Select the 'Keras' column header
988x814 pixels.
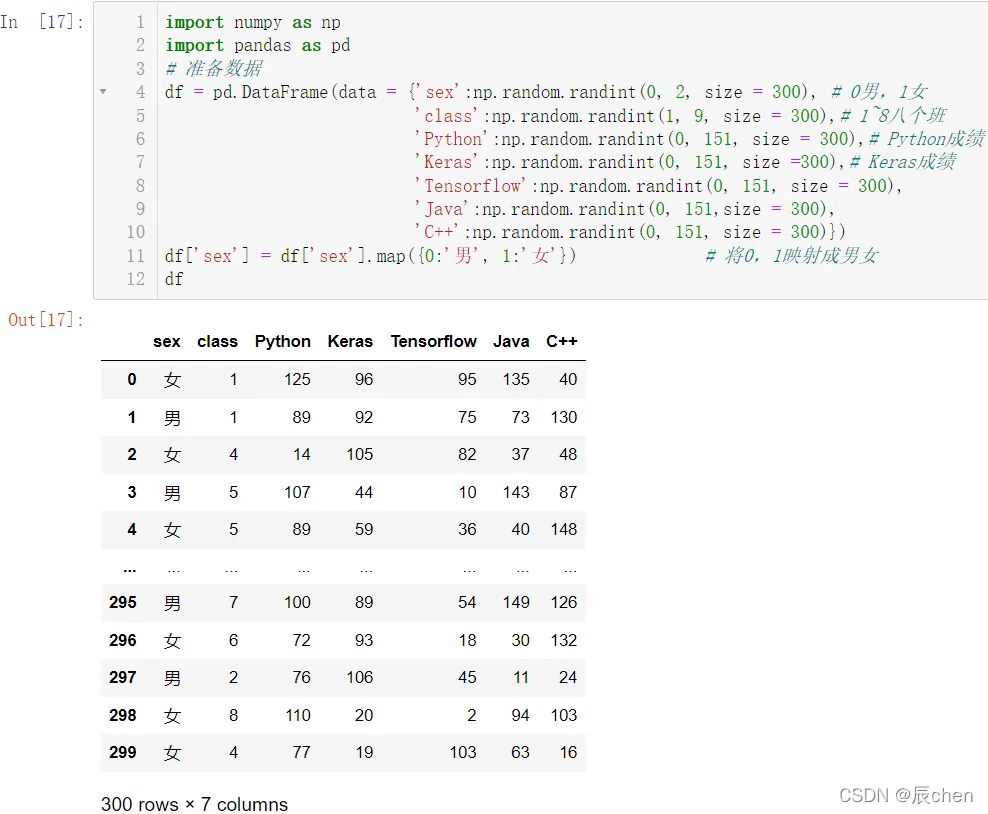[x=350, y=341]
